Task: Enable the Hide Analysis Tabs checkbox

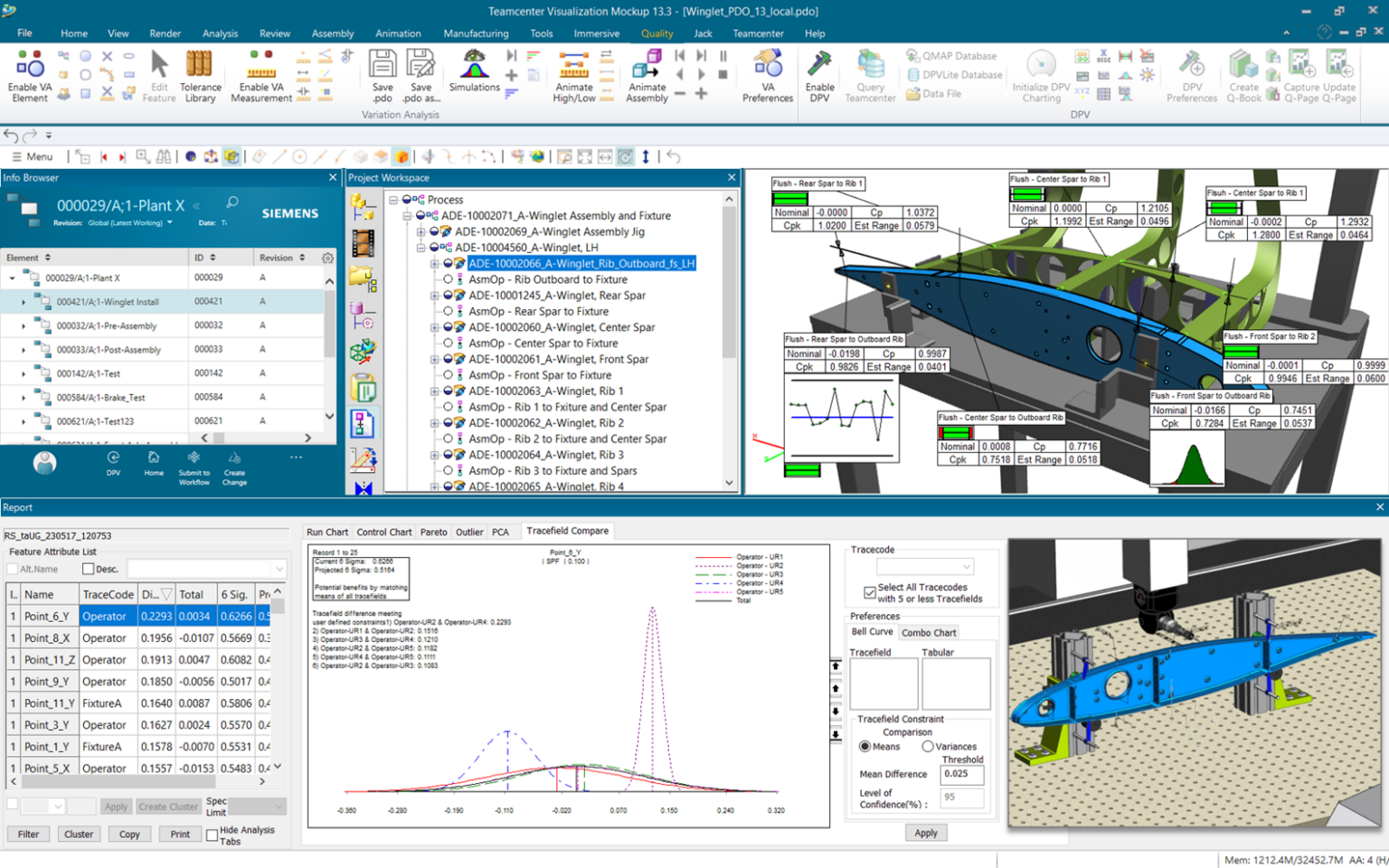Action: point(213,835)
